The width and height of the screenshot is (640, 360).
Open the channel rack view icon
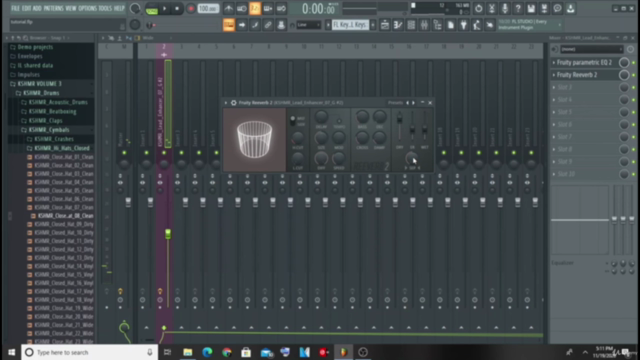(411, 25)
